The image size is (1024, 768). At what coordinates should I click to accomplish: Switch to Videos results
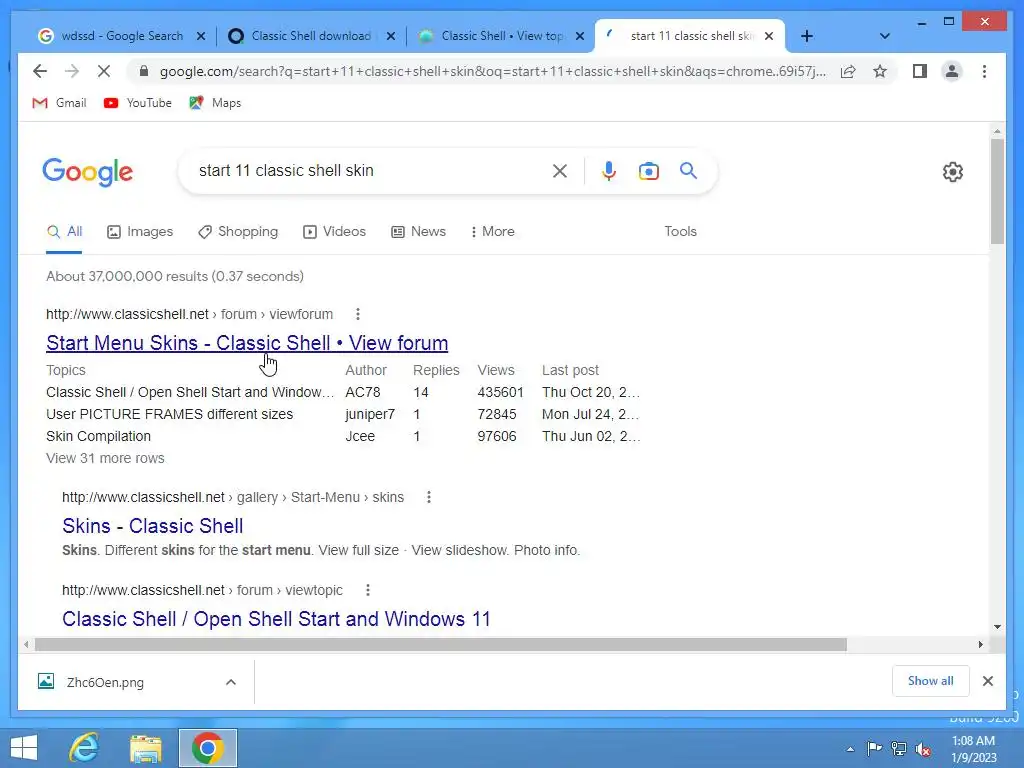point(334,232)
